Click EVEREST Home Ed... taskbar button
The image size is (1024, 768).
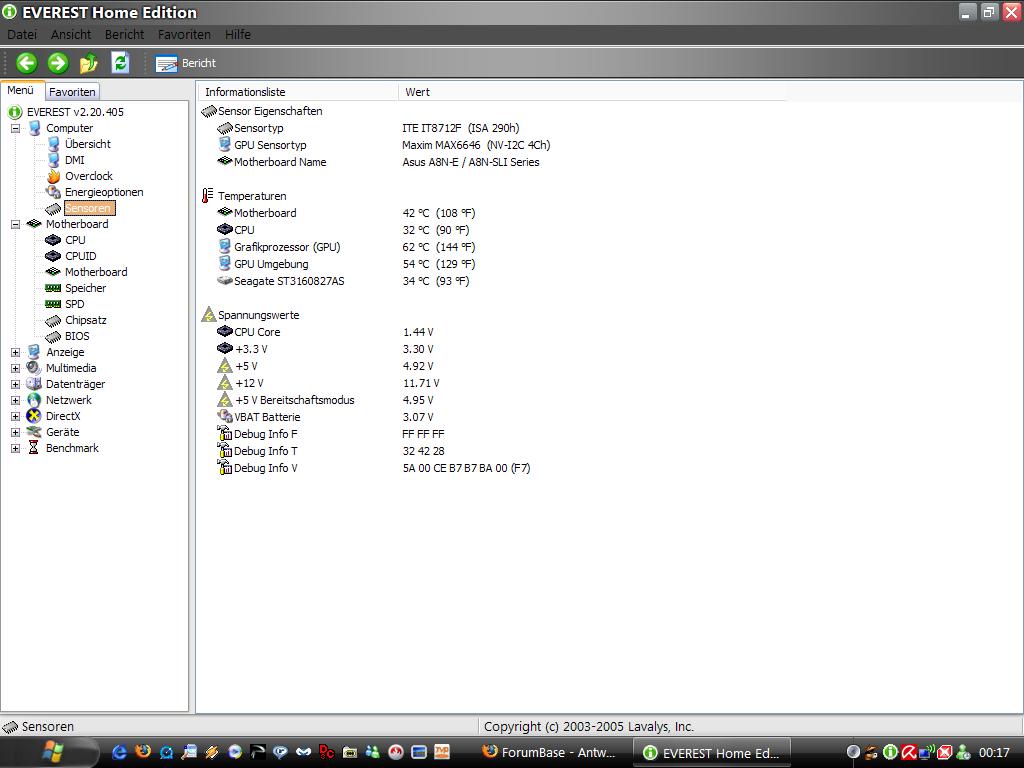point(712,753)
